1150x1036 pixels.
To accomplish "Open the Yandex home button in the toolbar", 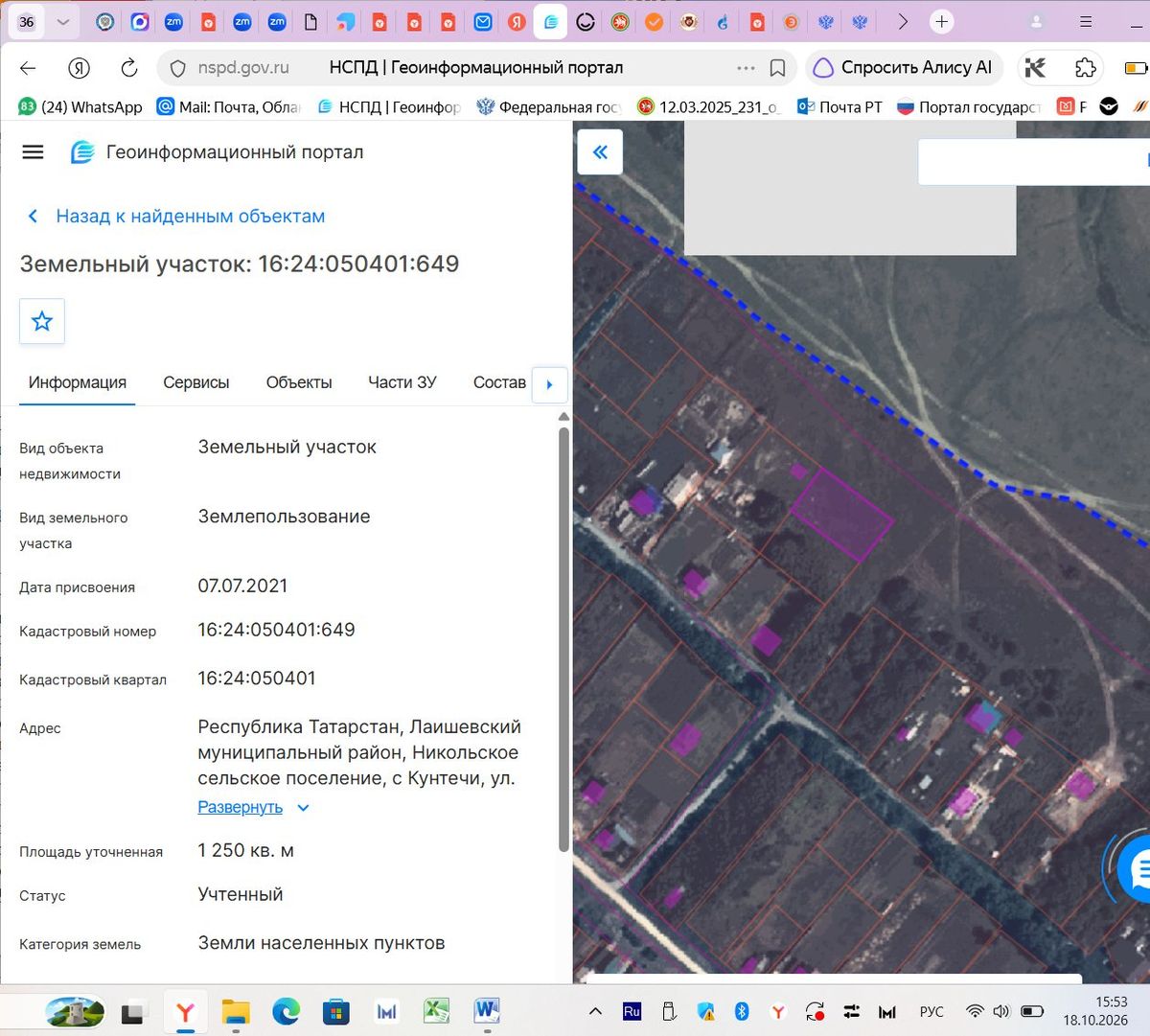I will 79,68.
